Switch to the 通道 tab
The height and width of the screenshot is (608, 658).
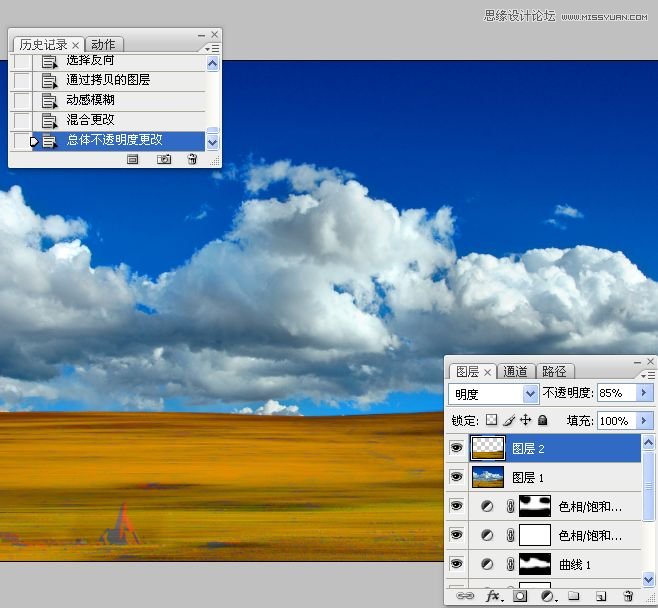[515, 371]
